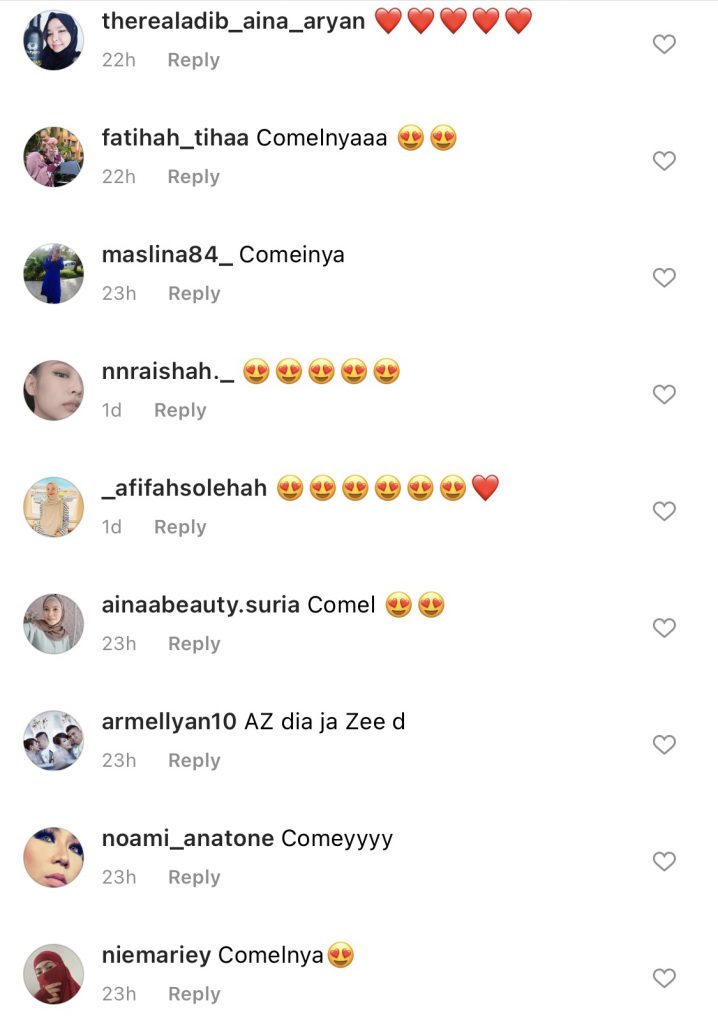
Task: Reply to therealadib_aina_aryan's comment
Action: pos(193,60)
